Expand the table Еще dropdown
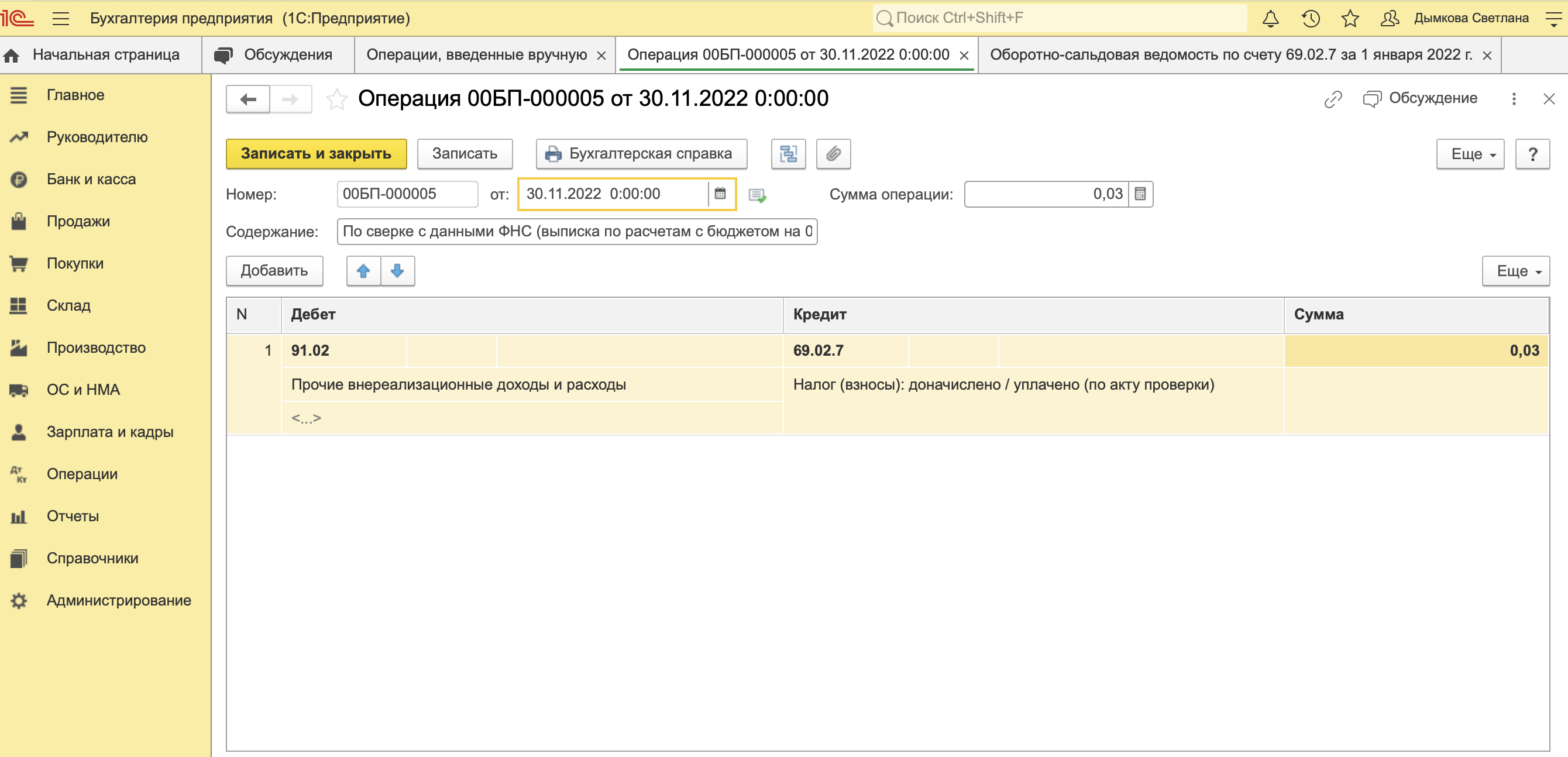This screenshot has height=757, width=1568. 1516,271
